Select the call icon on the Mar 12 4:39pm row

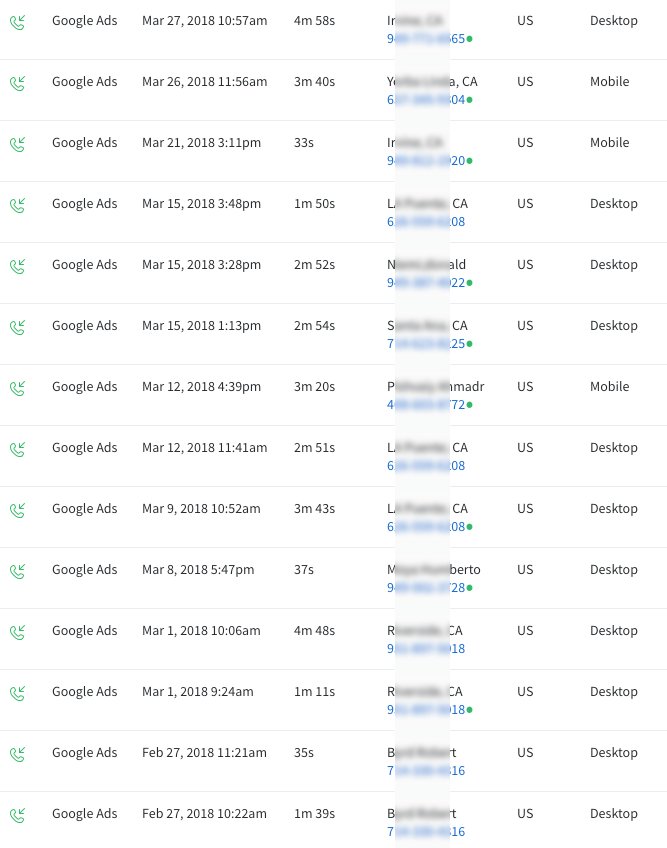click(x=17, y=388)
